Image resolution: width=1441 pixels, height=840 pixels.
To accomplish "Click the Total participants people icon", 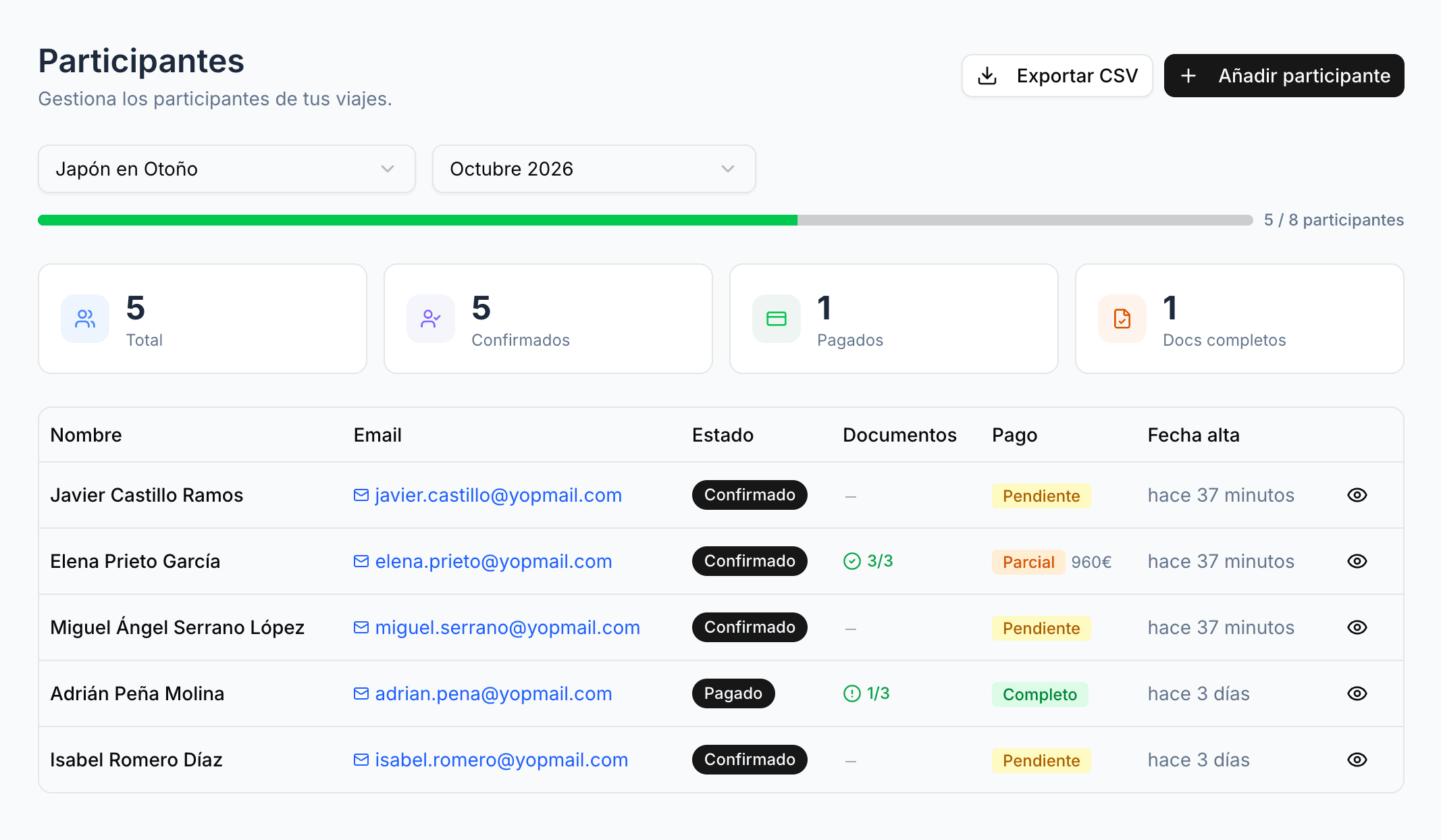I will (x=85, y=319).
